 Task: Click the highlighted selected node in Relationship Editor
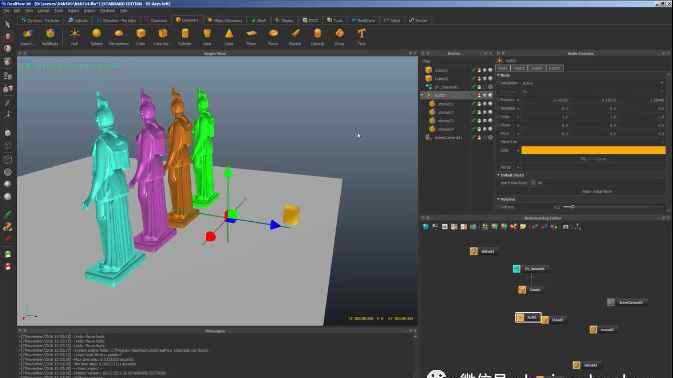tap(528, 318)
